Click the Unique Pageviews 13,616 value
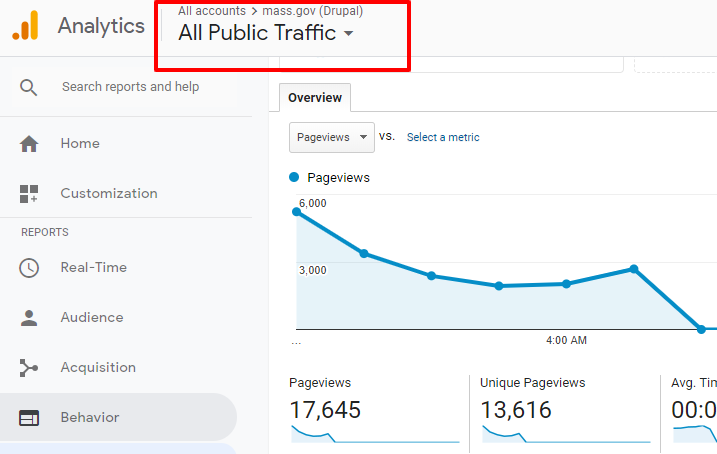Screen dimensions: 717x454 [x=516, y=410]
